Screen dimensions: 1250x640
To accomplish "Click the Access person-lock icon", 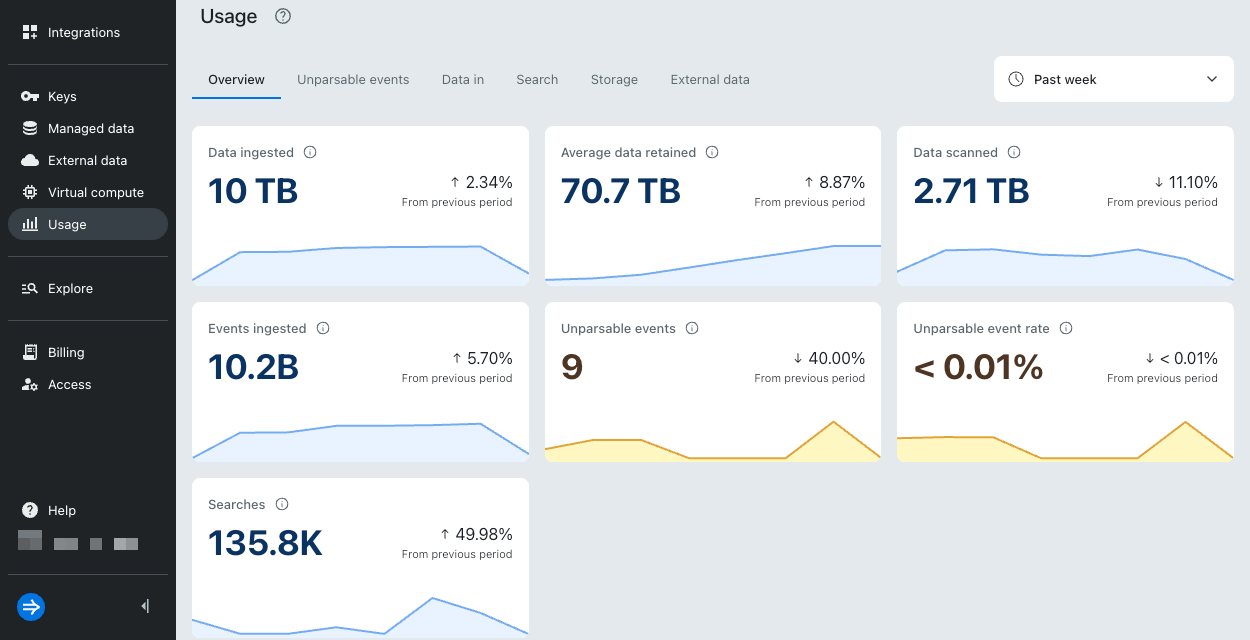I will [30, 384].
